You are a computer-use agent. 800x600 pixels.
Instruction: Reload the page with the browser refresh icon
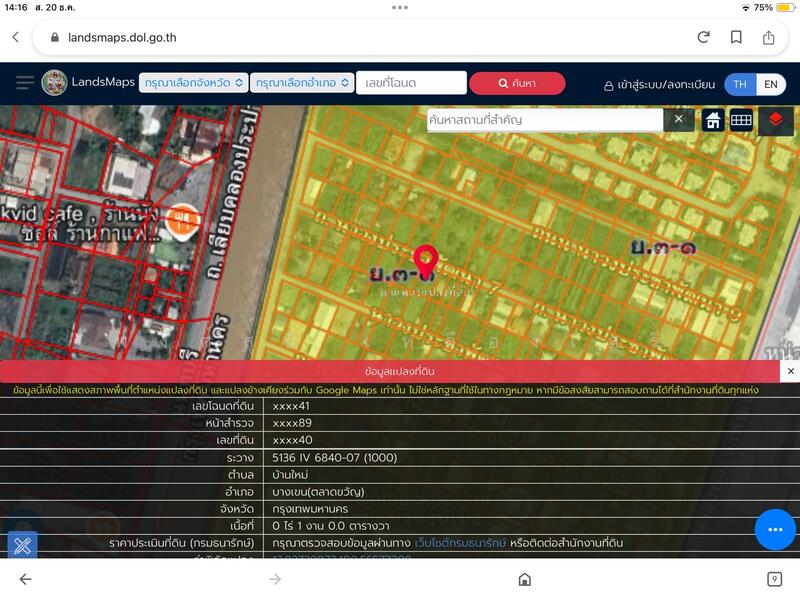click(x=703, y=37)
